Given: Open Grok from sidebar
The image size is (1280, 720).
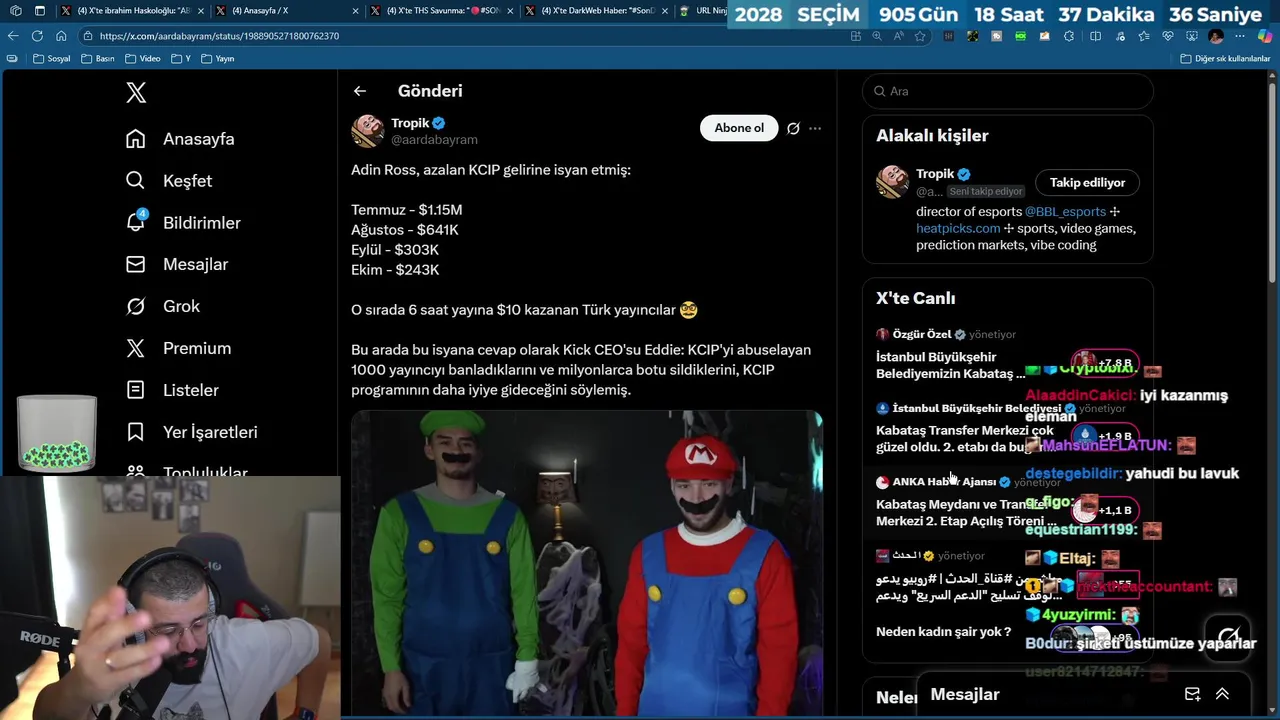Looking at the screenshot, I should point(163,306).
